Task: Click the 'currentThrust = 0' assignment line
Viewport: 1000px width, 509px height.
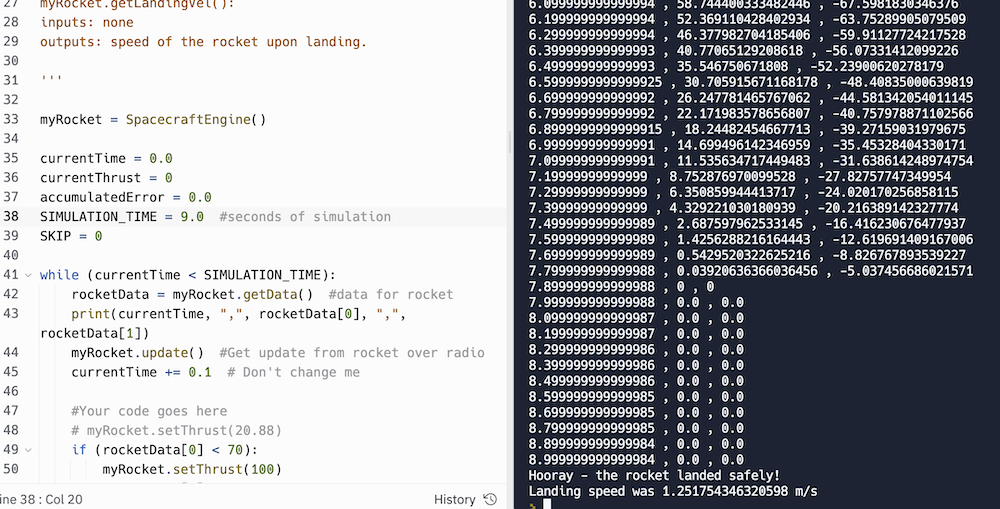Action: tap(106, 177)
